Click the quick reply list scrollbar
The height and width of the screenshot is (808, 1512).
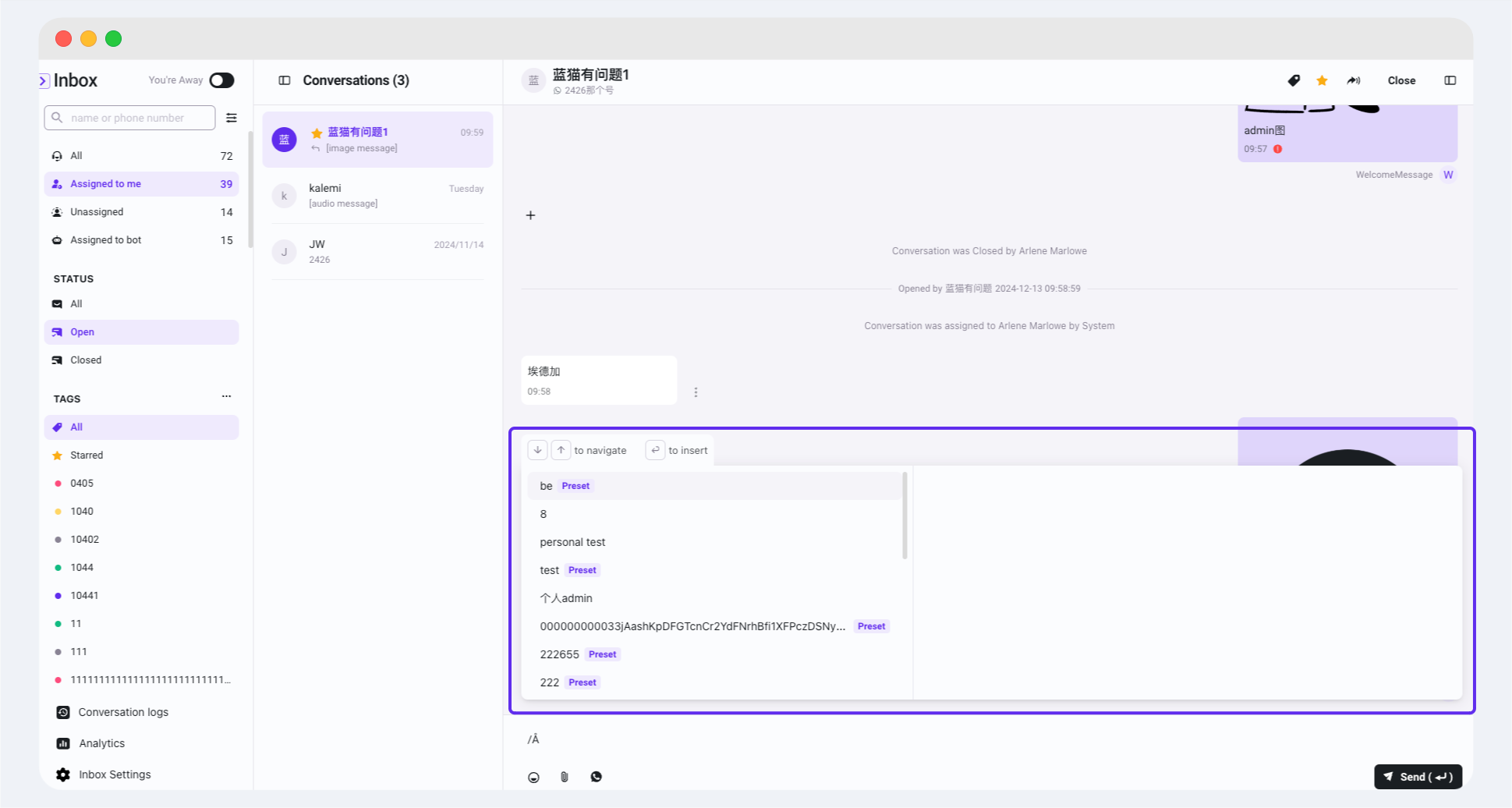905,515
